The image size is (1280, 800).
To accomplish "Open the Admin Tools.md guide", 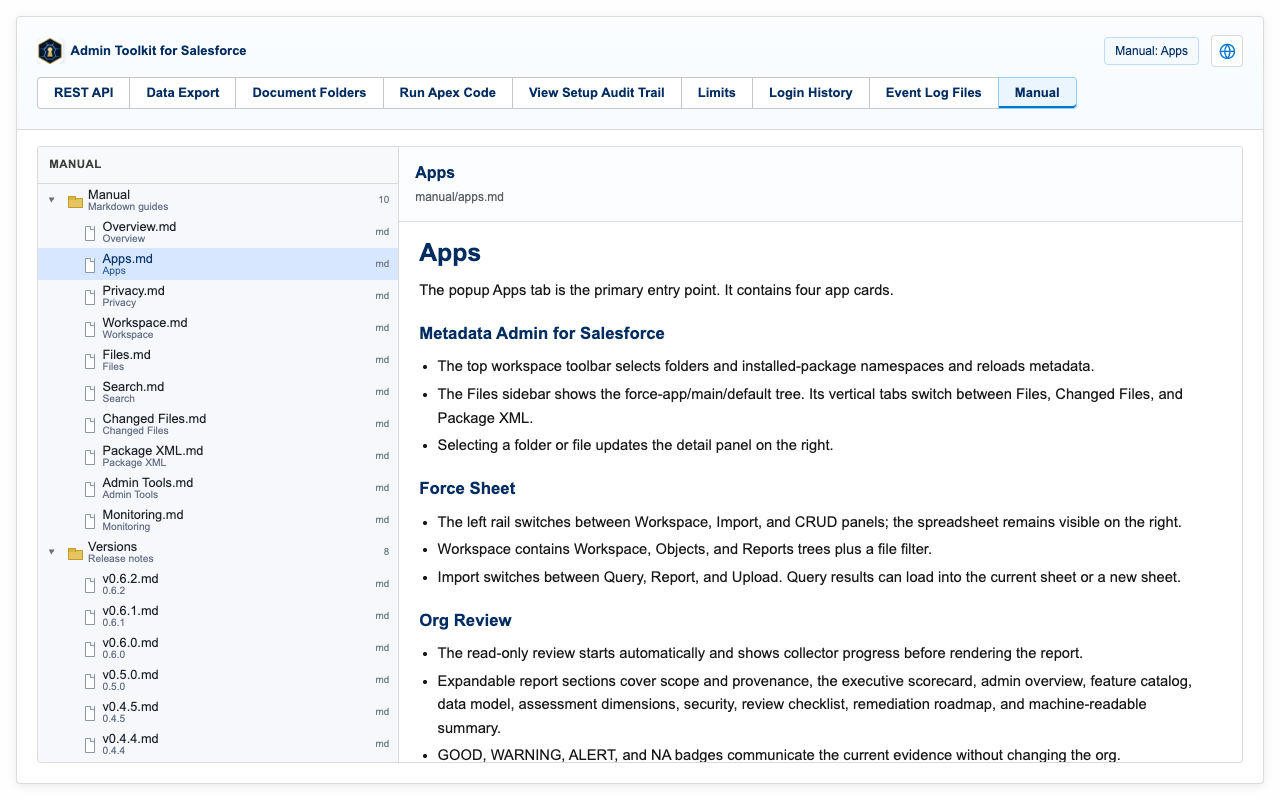I will [218, 488].
